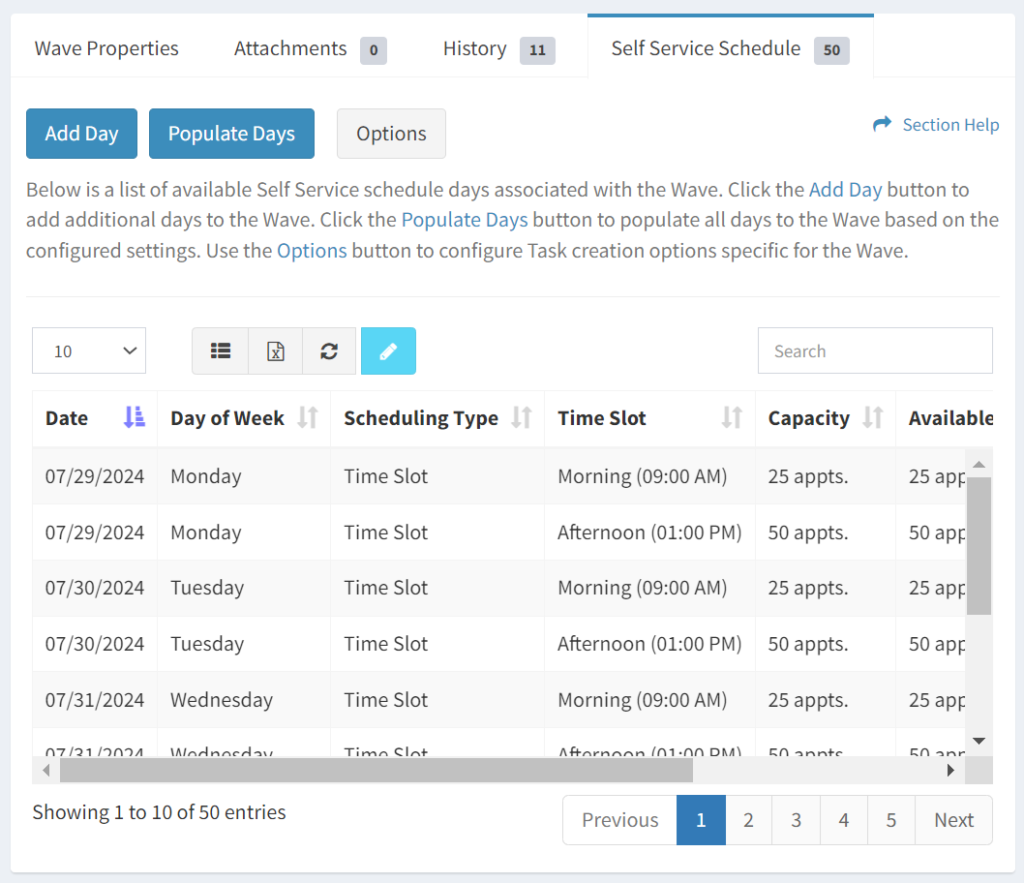The image size is (1024, 883).
Task: Export the schedule table to Excel
Action: tap(275, 351)
